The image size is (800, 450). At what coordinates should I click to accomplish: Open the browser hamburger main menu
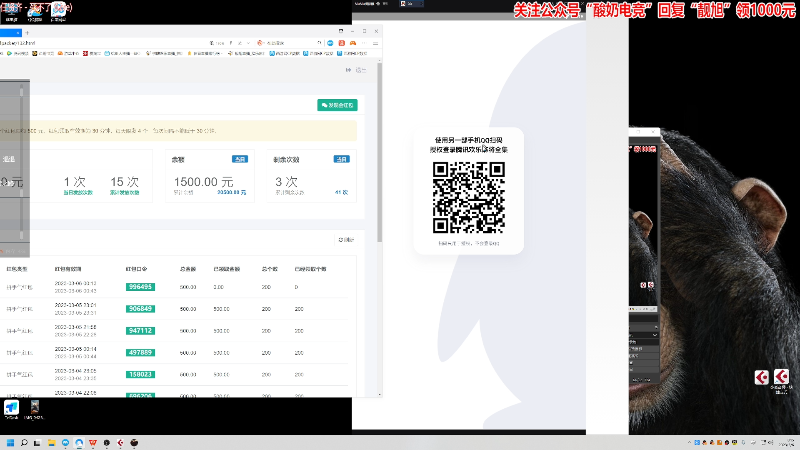point(376,43)
